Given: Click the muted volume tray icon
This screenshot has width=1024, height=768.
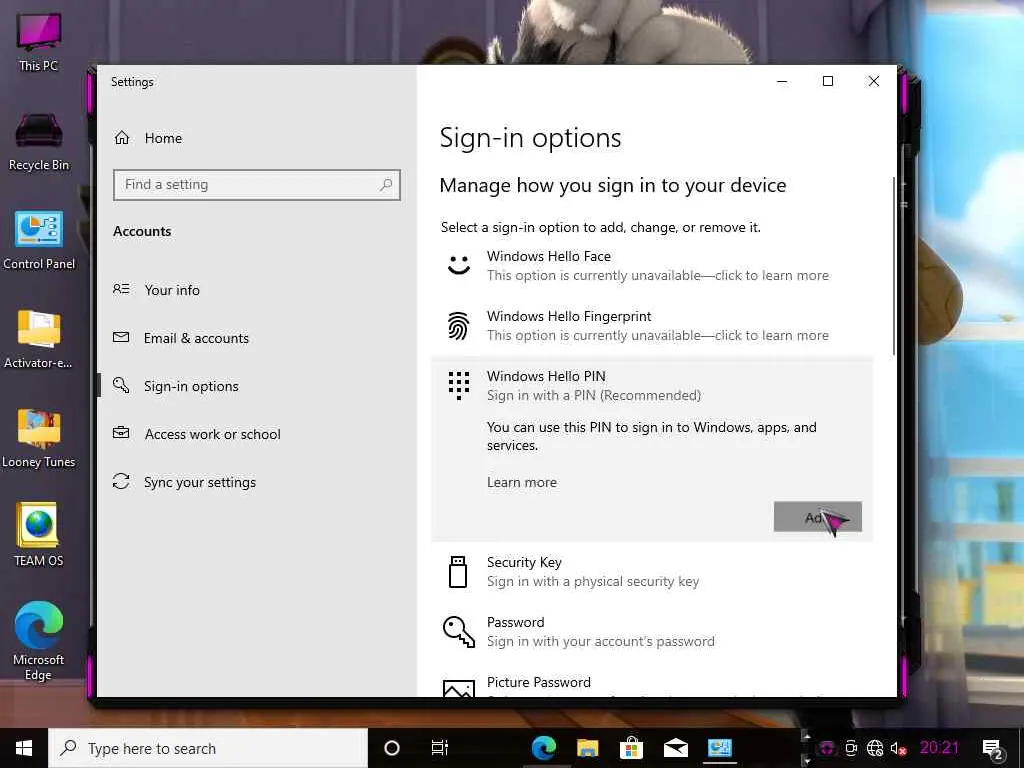Looking at the screenshot, I should [x=899, y=748].
